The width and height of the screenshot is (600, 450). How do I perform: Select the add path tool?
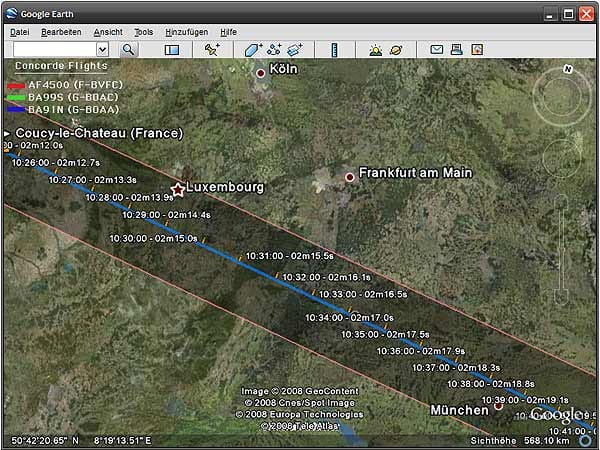(x=274, y=49)
